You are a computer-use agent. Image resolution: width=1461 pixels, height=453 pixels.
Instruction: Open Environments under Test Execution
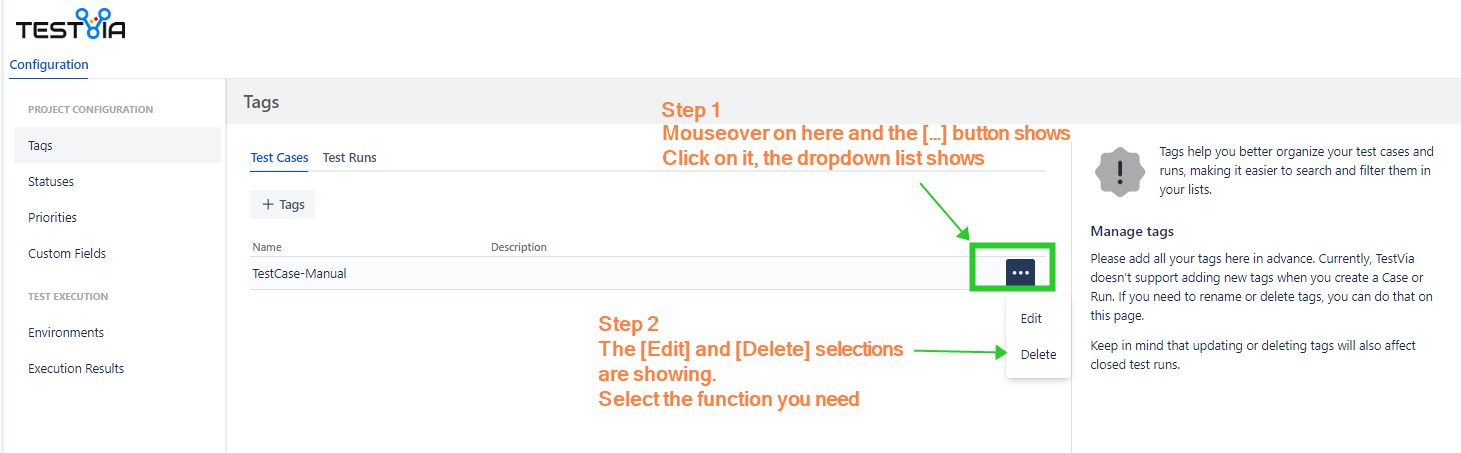coord(66,333)
